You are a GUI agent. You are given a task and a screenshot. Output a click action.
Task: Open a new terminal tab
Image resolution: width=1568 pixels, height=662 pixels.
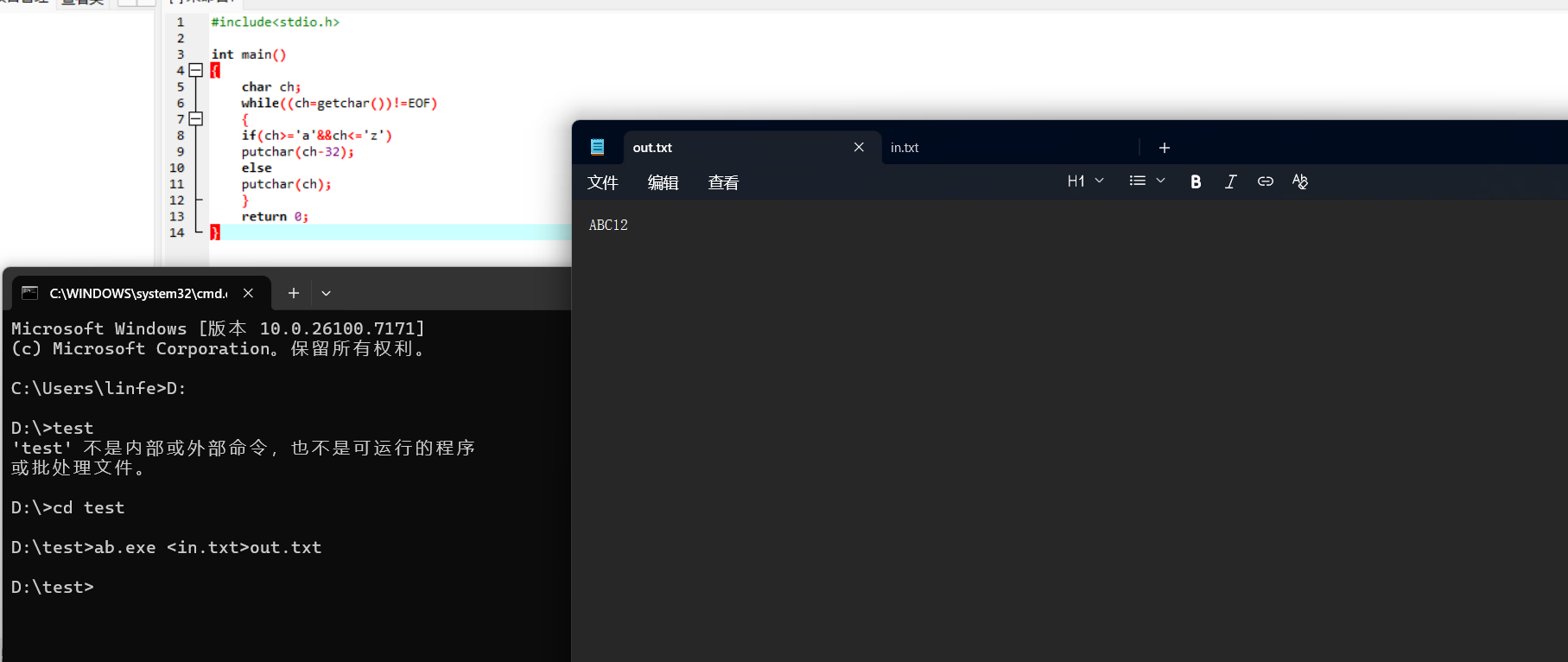(294, 293)
